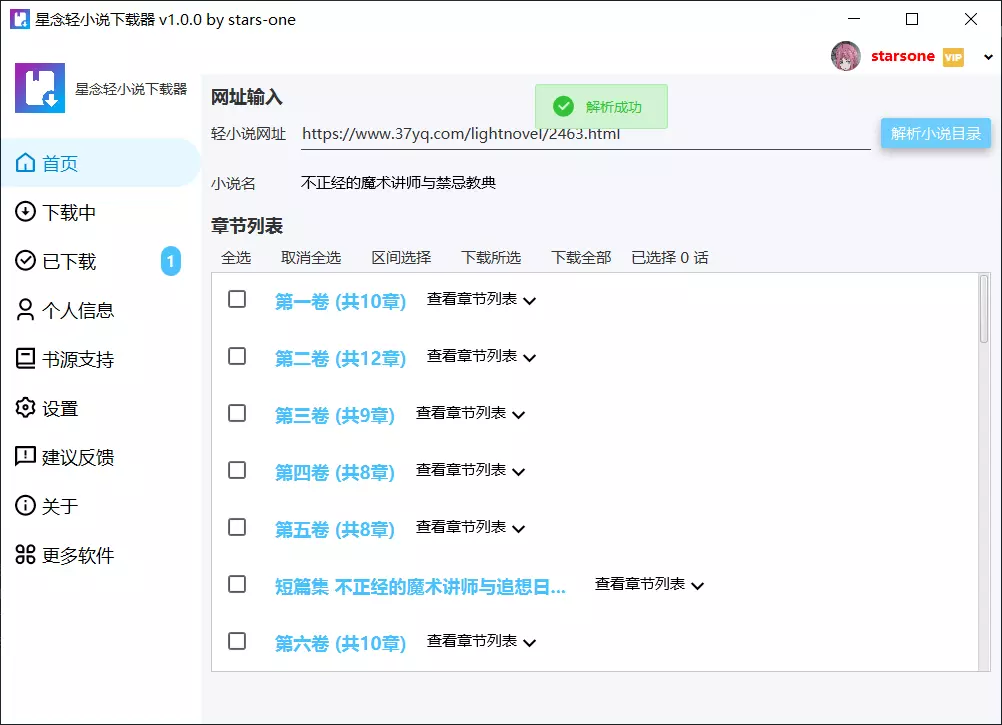Image resolution: width=1002 pixels, height=725 pixels.
Task: Select the 短篇集 volume checkbox
Action: pos(237,584)
